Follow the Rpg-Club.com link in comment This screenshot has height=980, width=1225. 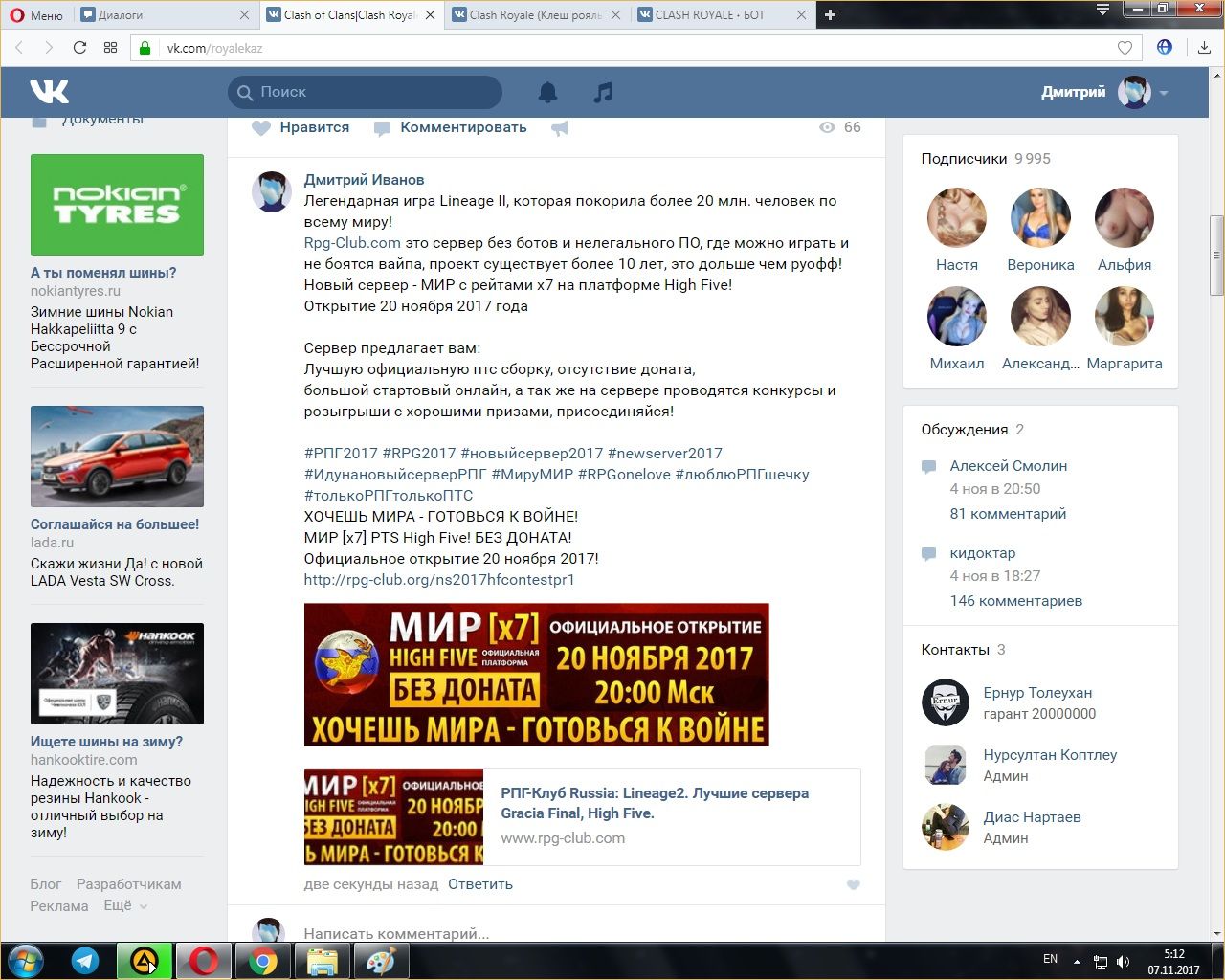(352, 243)
